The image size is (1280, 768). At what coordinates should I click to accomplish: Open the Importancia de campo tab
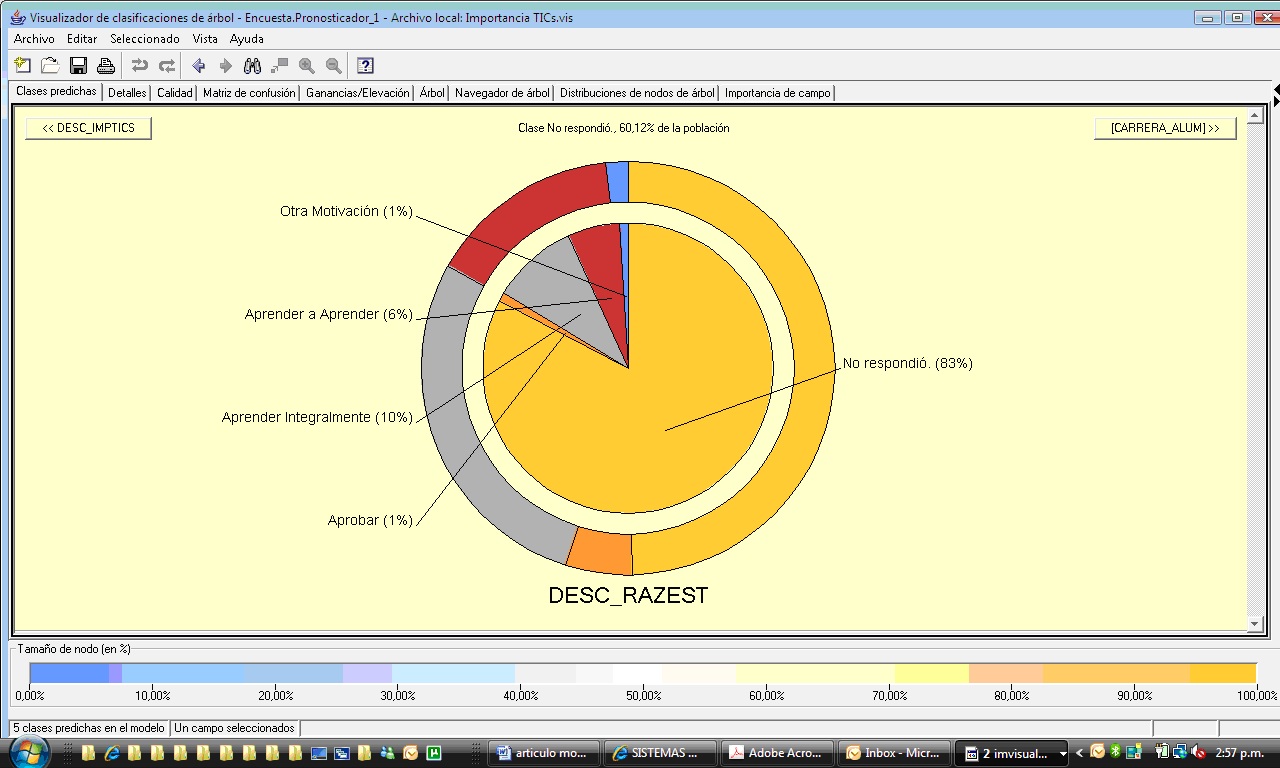pos(777,93)
